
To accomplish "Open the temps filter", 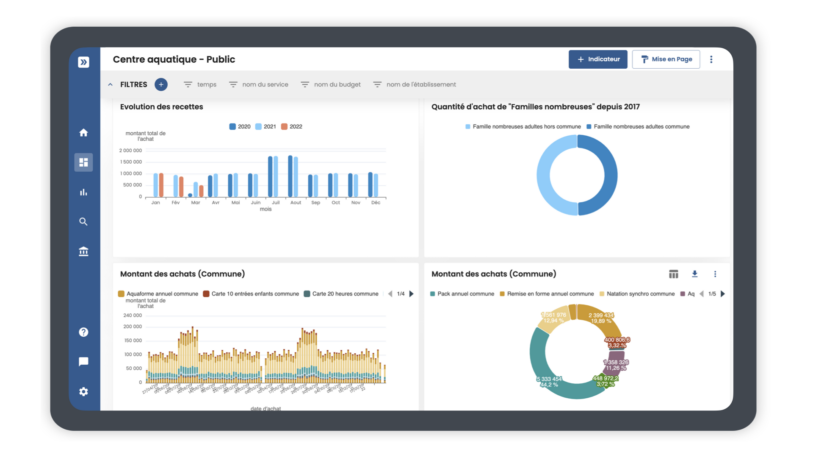I will [x=200, y=85].
